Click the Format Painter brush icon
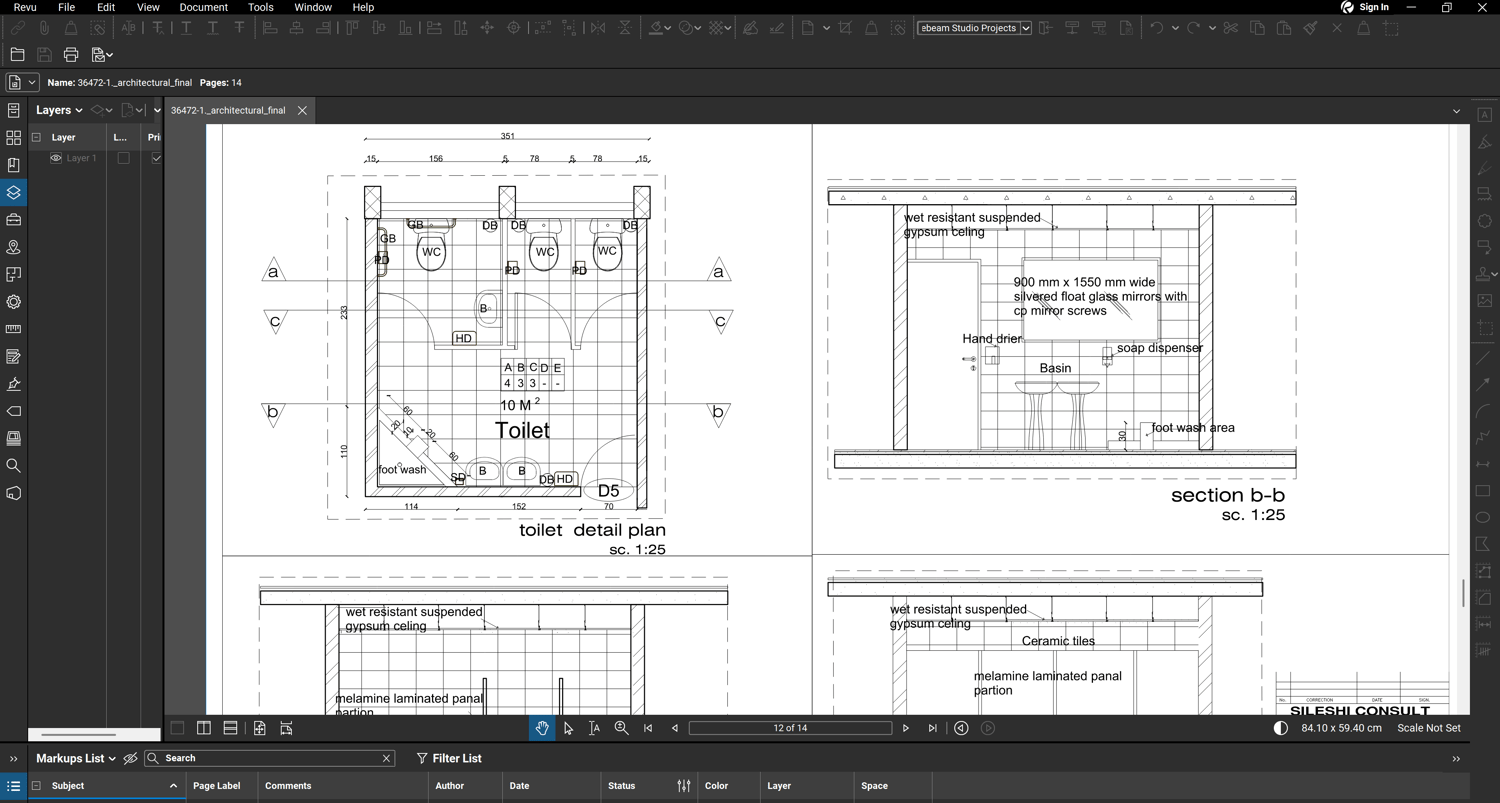 pyautogui.click(x=1311, y=28)
